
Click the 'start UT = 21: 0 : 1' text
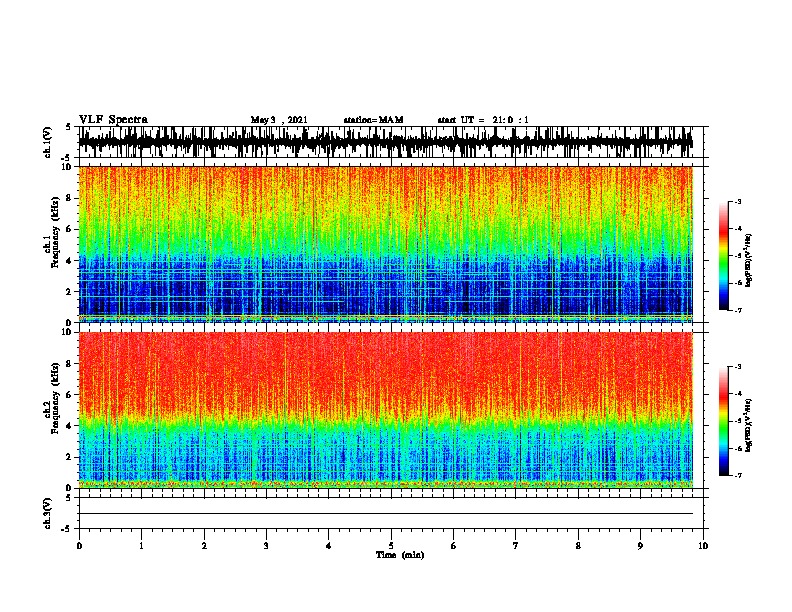click(483, 120)
